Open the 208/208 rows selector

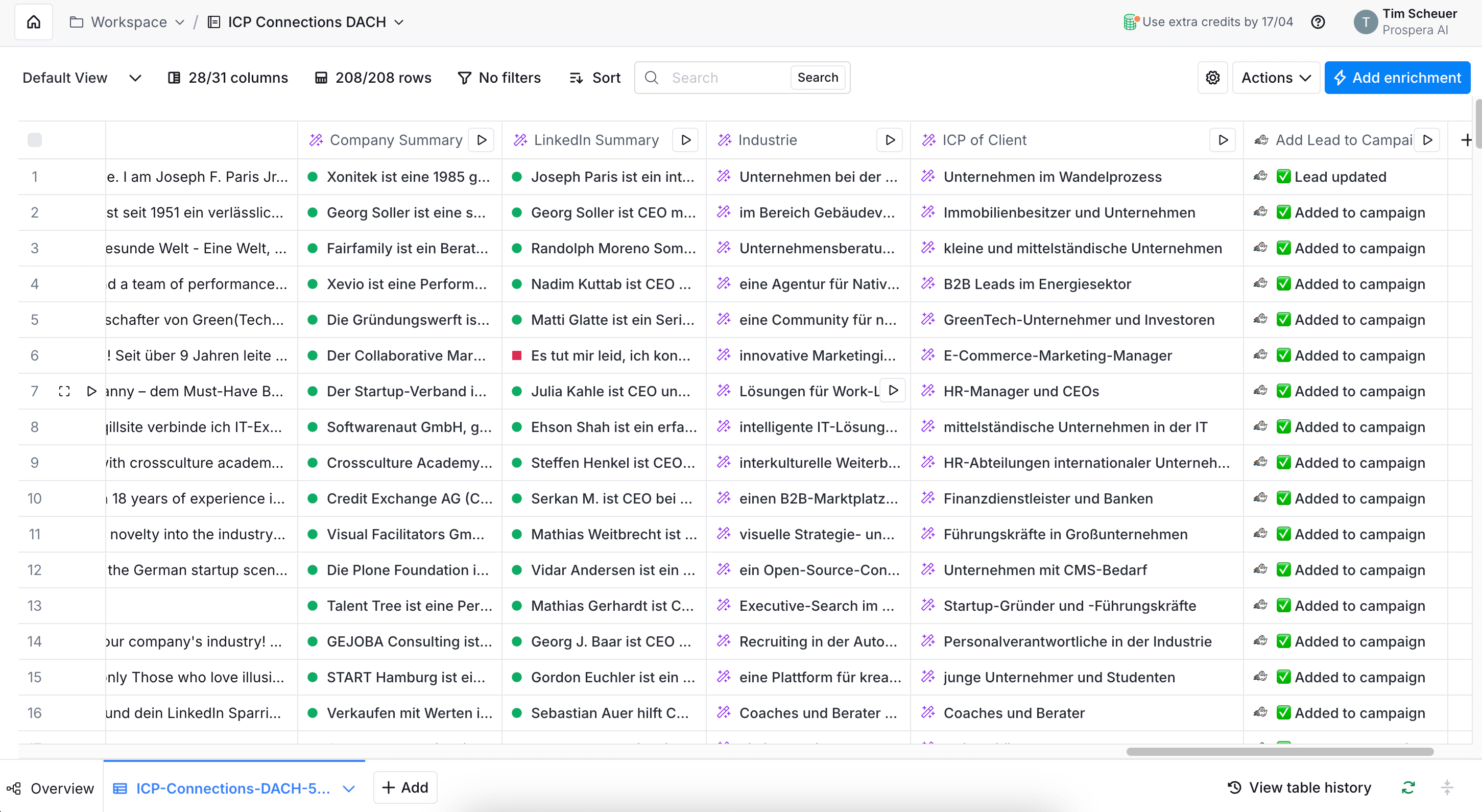373,78
